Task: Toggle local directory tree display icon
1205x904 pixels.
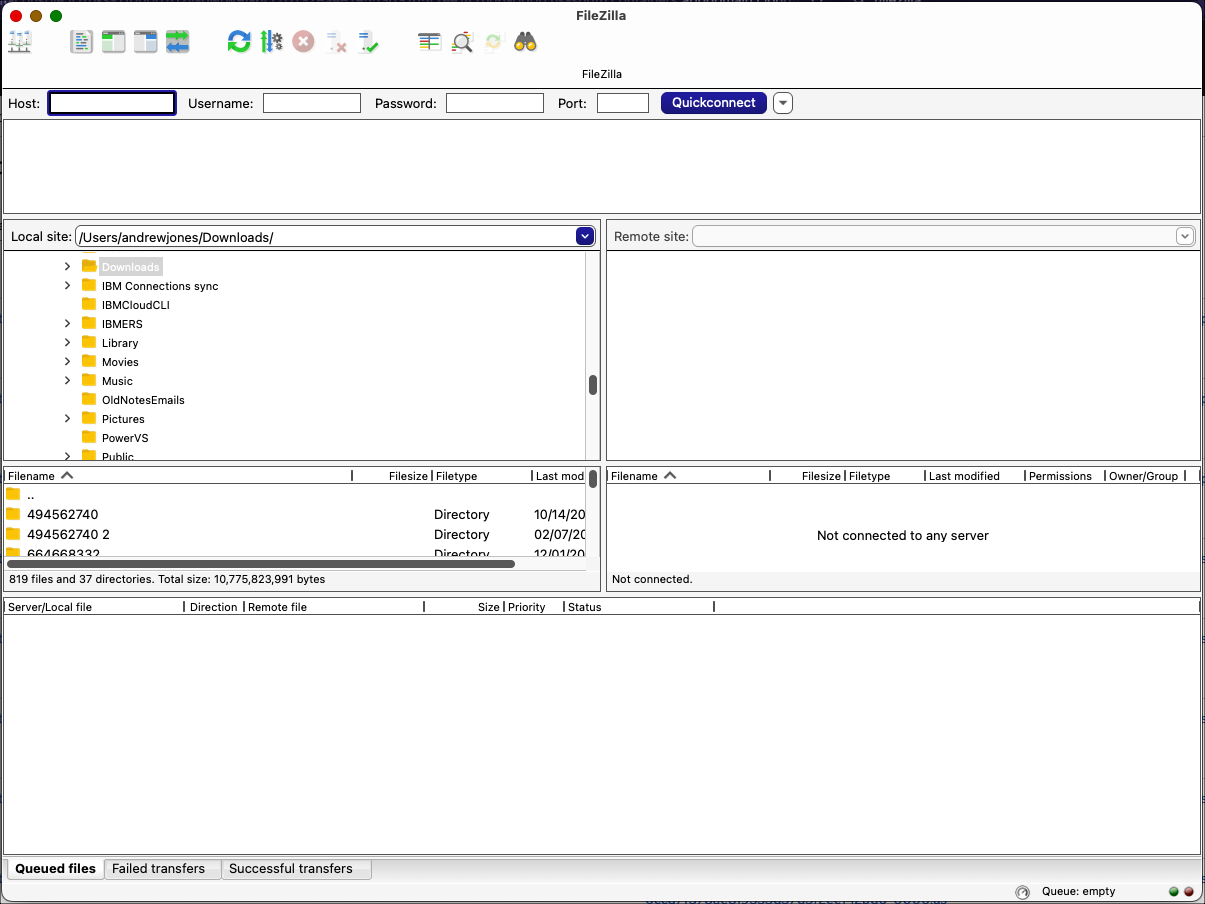Action: [x=114, y=42]
